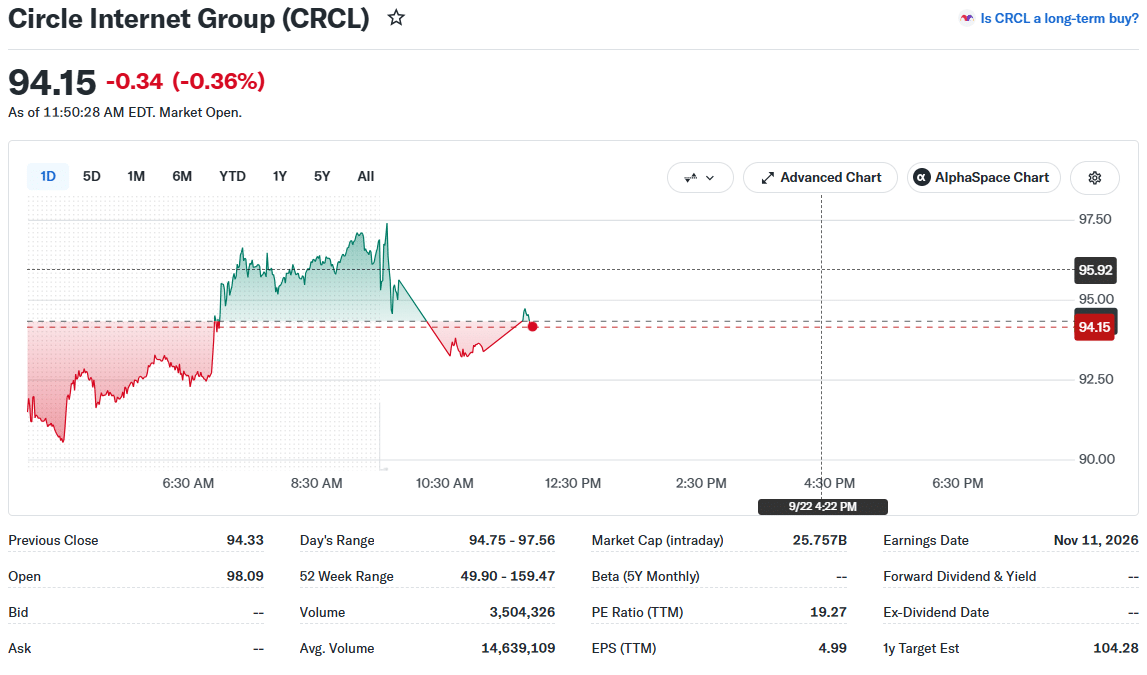
Task: Click the Beta (5Y Monthly) label
Action: pyautogui.click(x=645, y=576)
